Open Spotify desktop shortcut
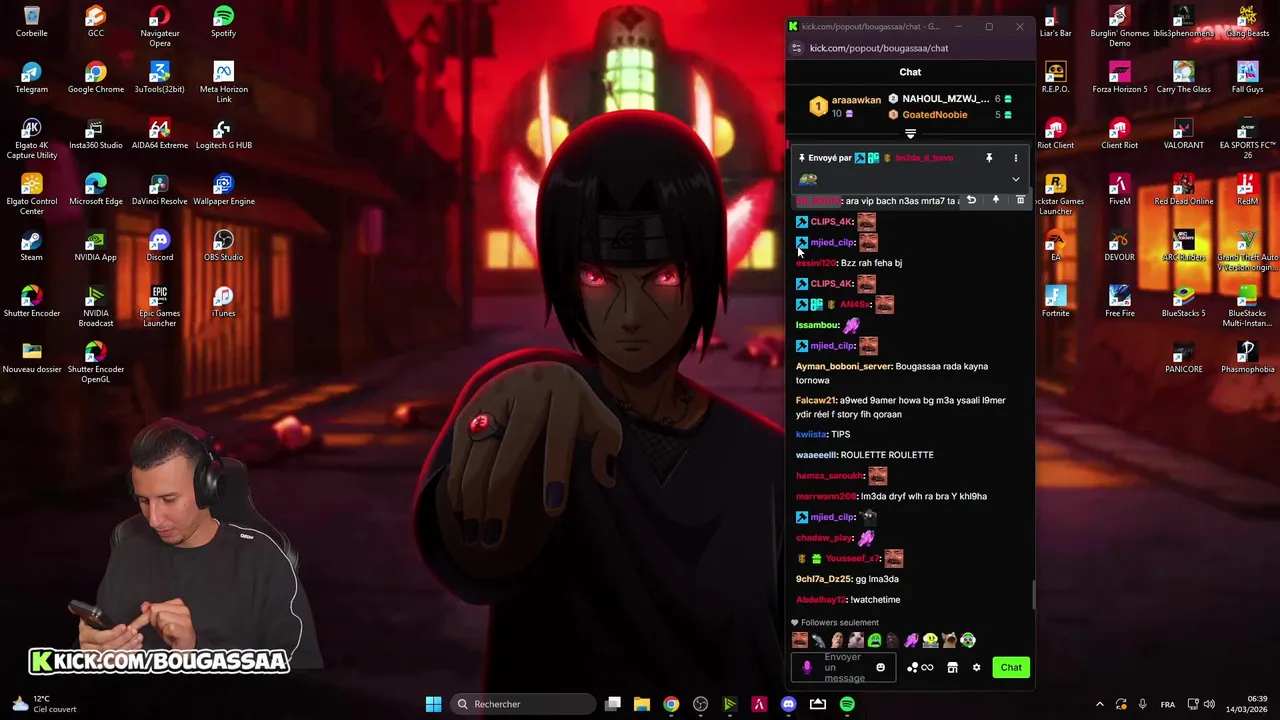Screen dimensions: 1280x720 pyautogui.click(x=224, y=22)
